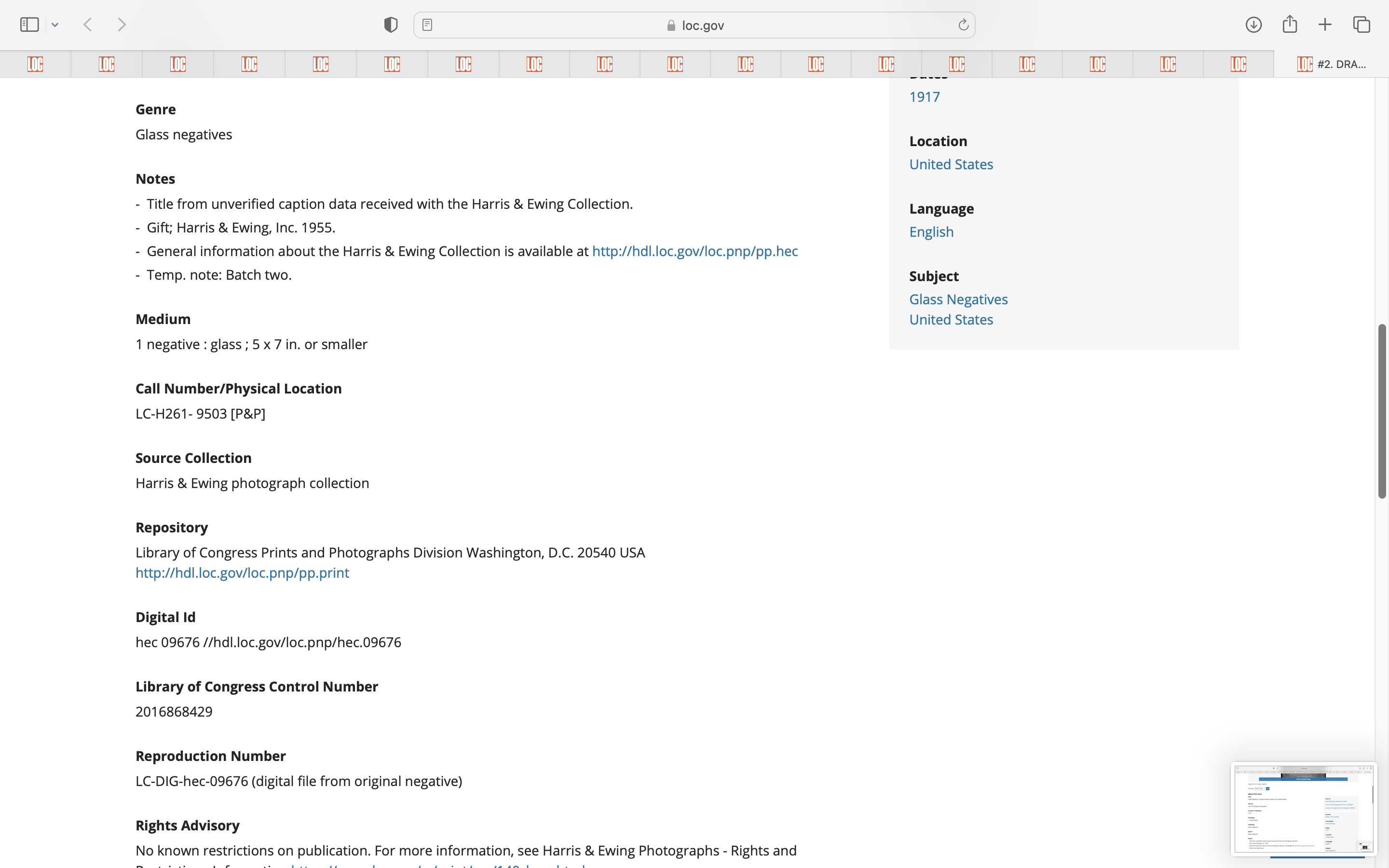Open the Share button in toolbar
Viewport: 1389px width, 868px height.
(1289, 25)
